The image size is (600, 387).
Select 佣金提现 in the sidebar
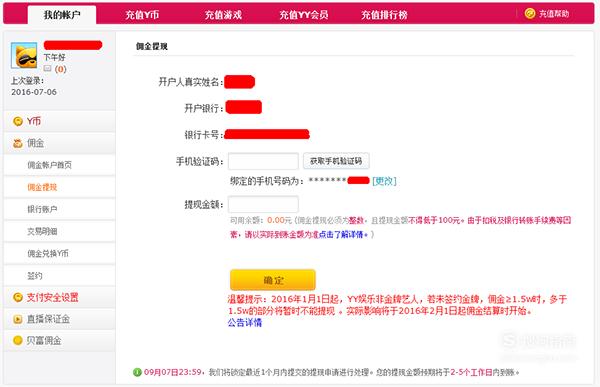click(x=42, y=187)
